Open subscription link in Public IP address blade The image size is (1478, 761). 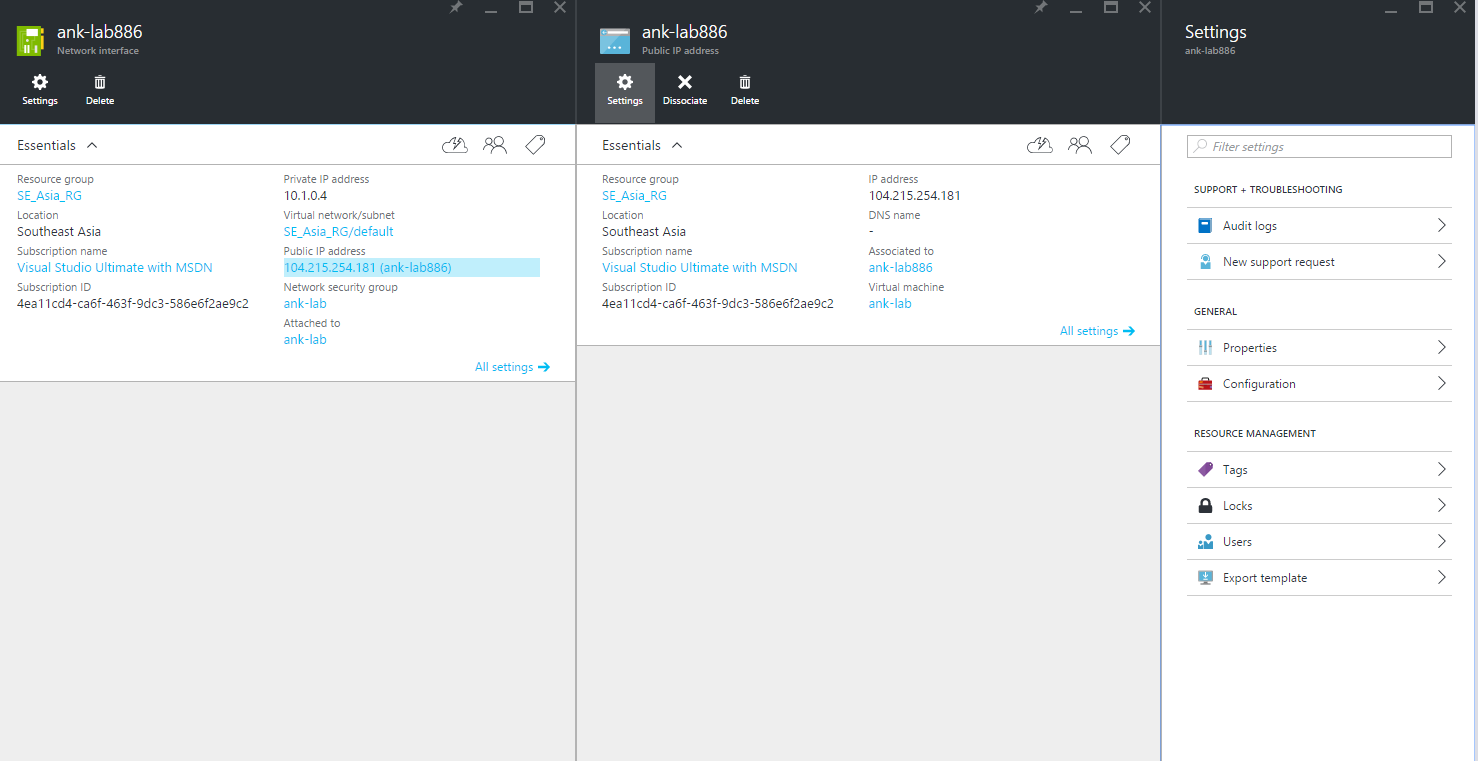[x=700, y=268]
